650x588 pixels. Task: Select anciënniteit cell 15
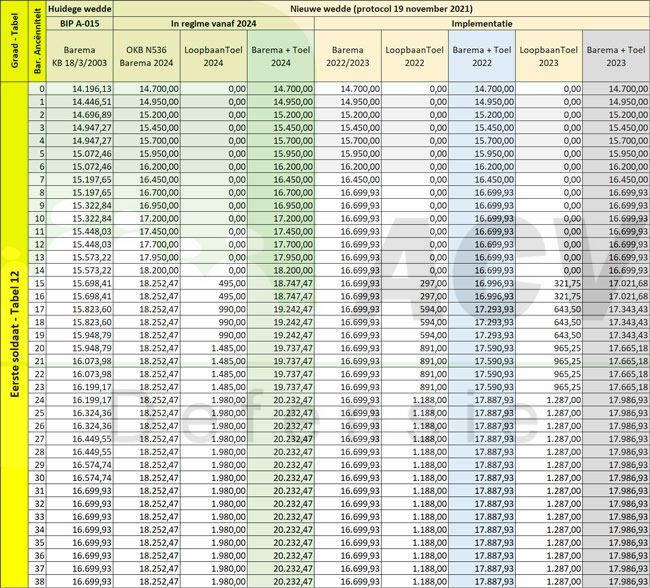point(37,283)
